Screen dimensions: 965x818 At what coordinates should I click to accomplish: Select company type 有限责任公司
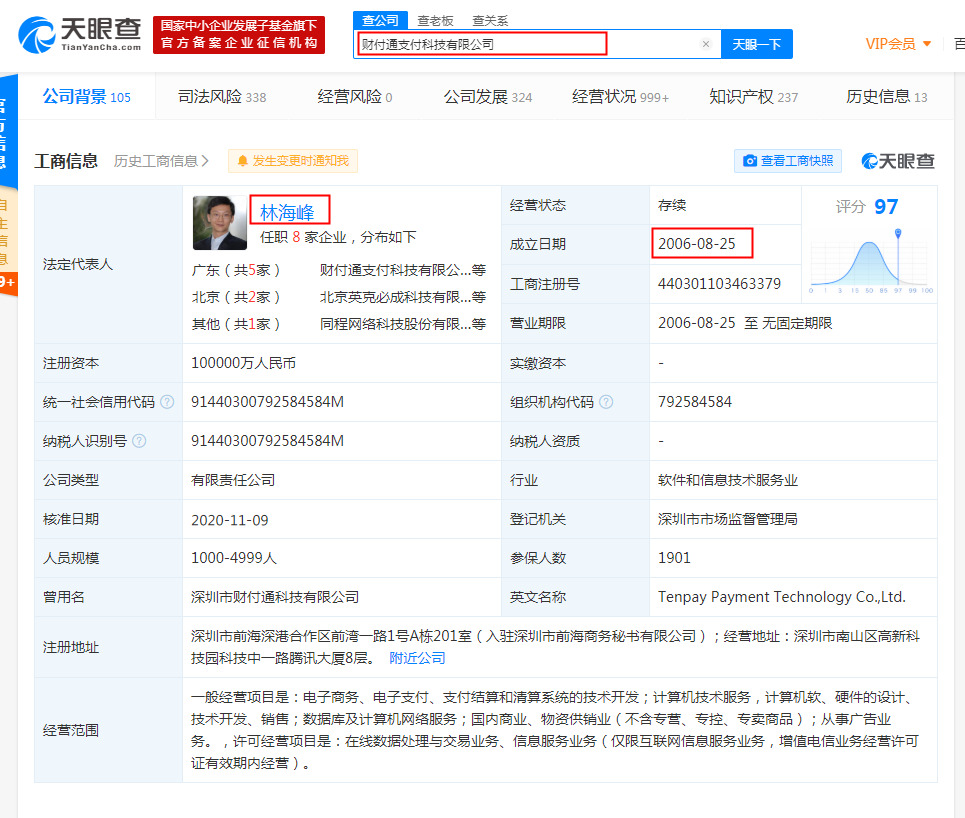(x=233, y=480)
